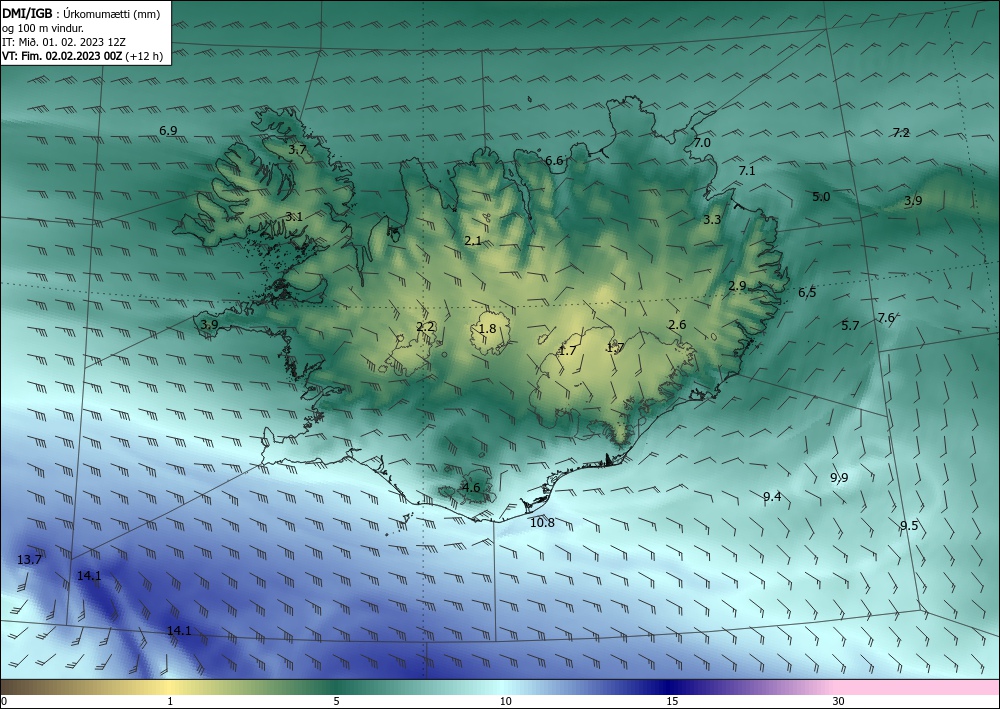Select the legend tick label '15'
Image resolution: width=1000 pixels, height=709 pixels.
(672, 702)
